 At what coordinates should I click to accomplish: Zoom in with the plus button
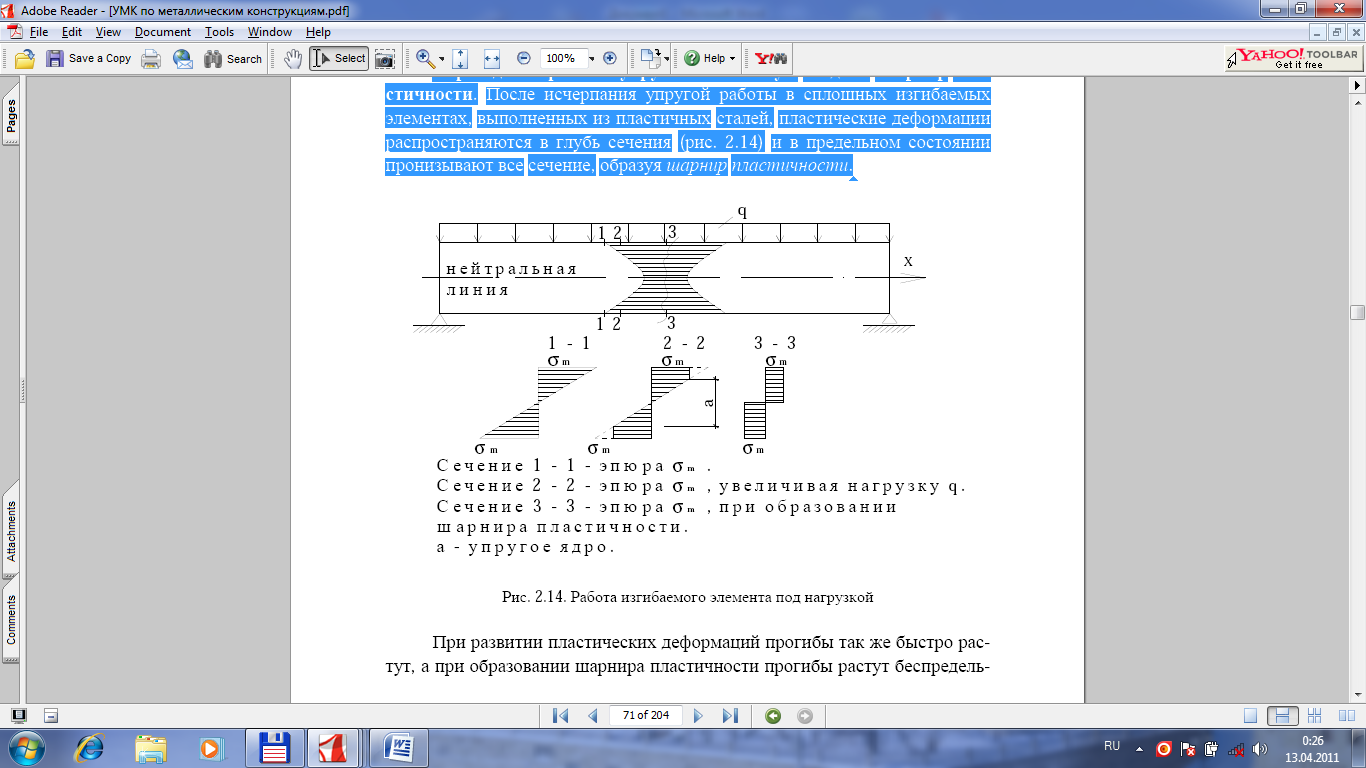point(610,59)
